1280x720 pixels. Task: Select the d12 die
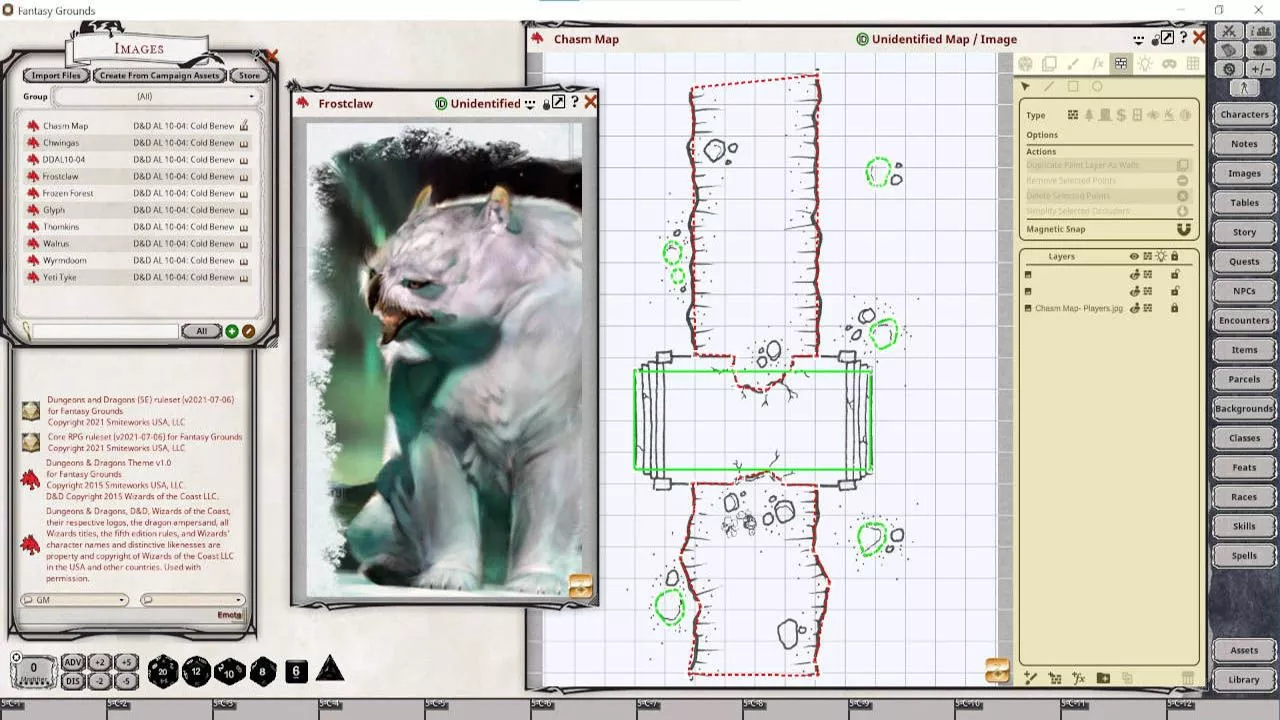point(196,670)
